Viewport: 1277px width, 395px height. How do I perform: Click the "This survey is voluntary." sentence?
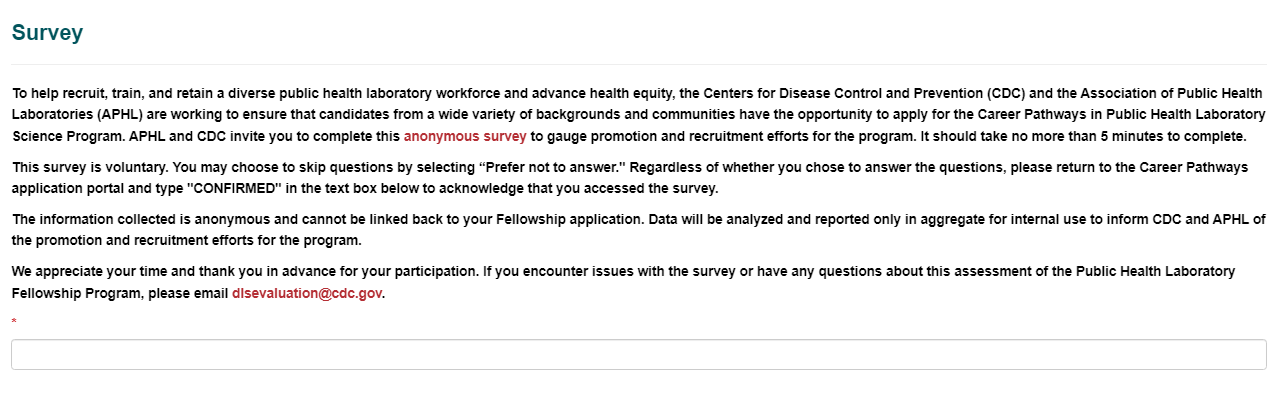90,166
